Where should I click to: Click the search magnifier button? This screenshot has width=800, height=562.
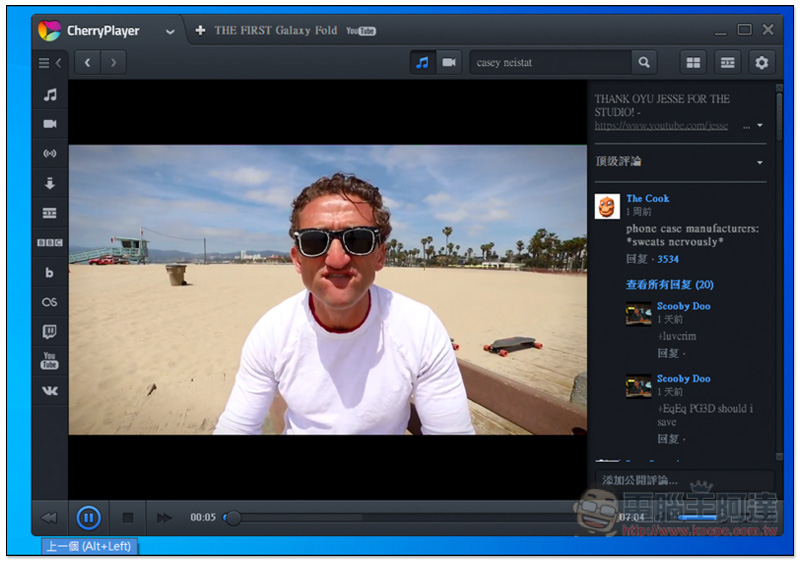(645, 63)
